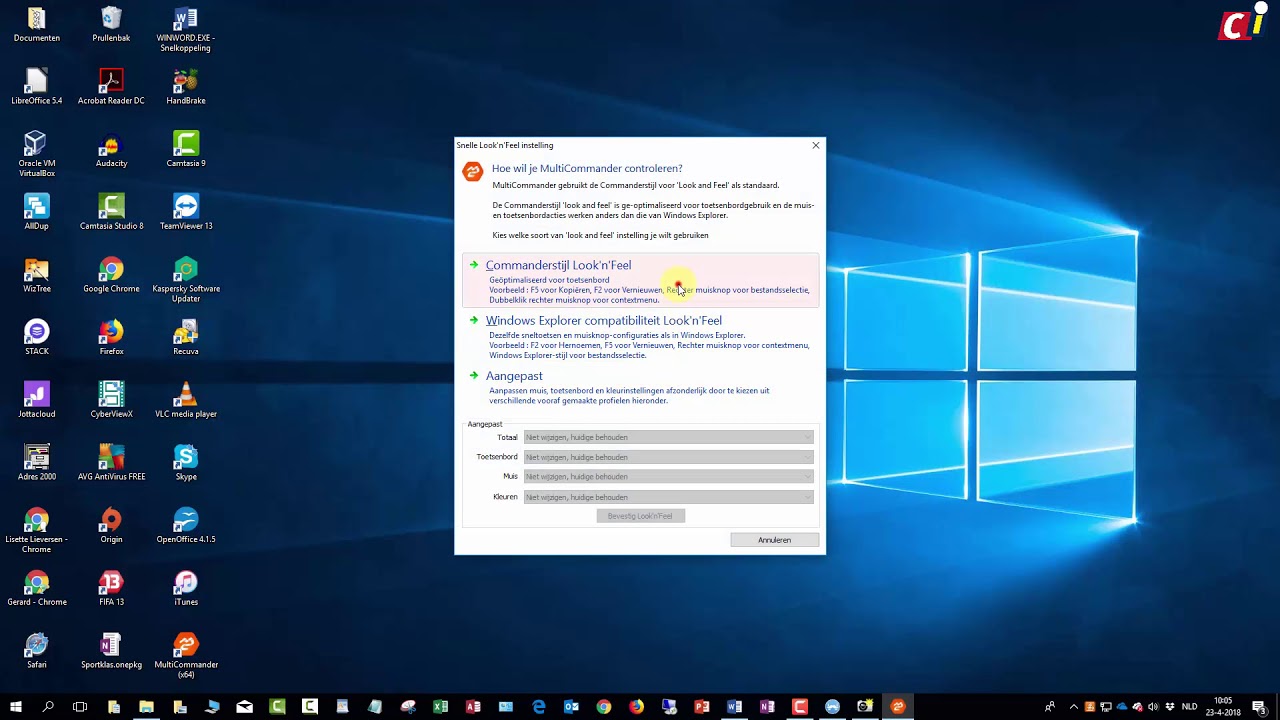Click the Bevestig Look'n'Feel button
The image size is (1280, 720).
(x=640, y=516)
